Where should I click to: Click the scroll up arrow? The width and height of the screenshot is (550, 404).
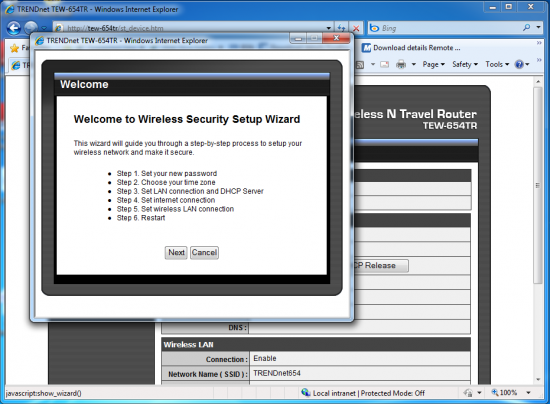pyautogui.click(x=538, y=81)
